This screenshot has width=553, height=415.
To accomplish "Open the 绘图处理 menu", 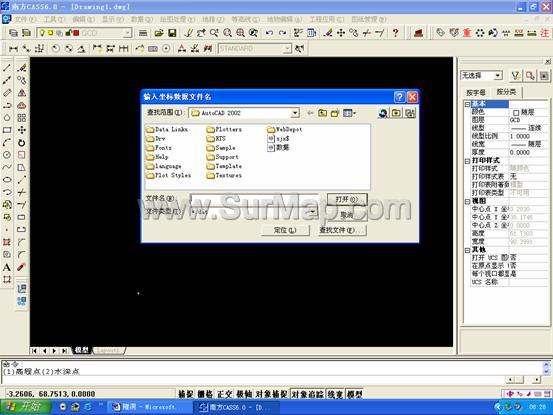I will [177, 19].
